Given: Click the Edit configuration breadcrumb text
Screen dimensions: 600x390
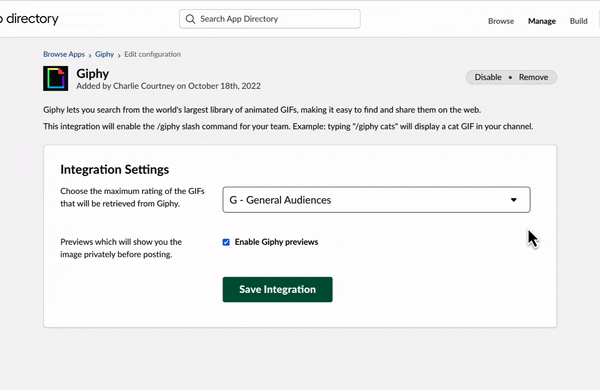Looking at the screenshot, I should 152,54.
